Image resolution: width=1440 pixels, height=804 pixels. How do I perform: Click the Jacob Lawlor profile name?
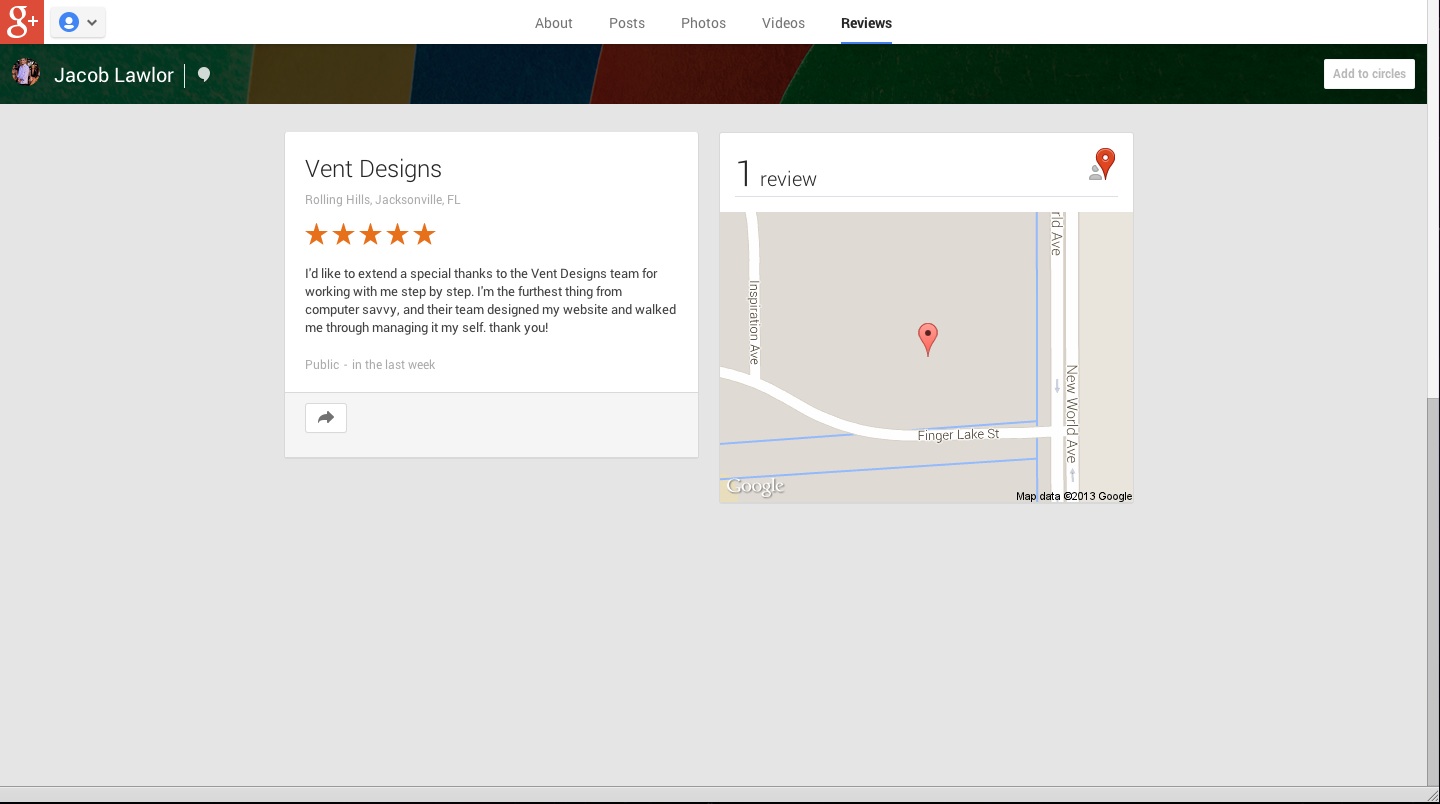114,75
